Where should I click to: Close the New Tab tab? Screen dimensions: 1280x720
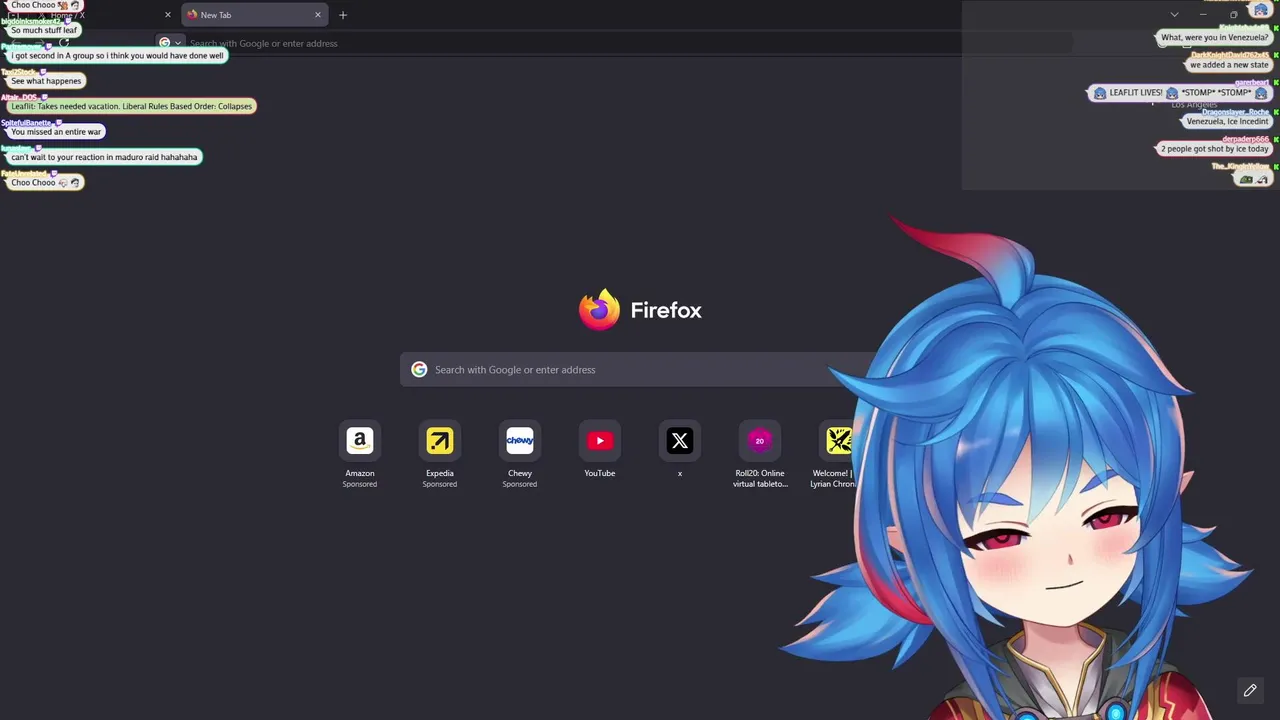[x=318, y=15]
